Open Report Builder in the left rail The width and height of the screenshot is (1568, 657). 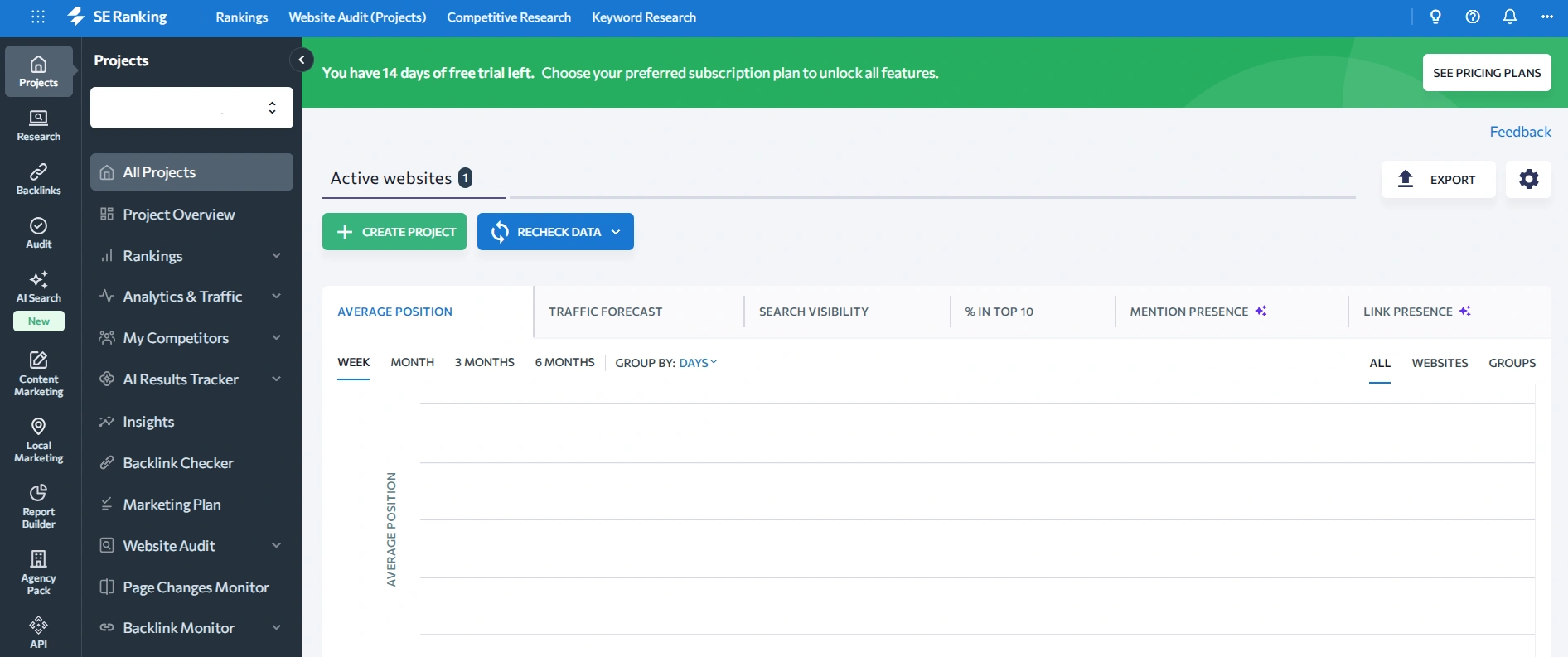(39, 506)
